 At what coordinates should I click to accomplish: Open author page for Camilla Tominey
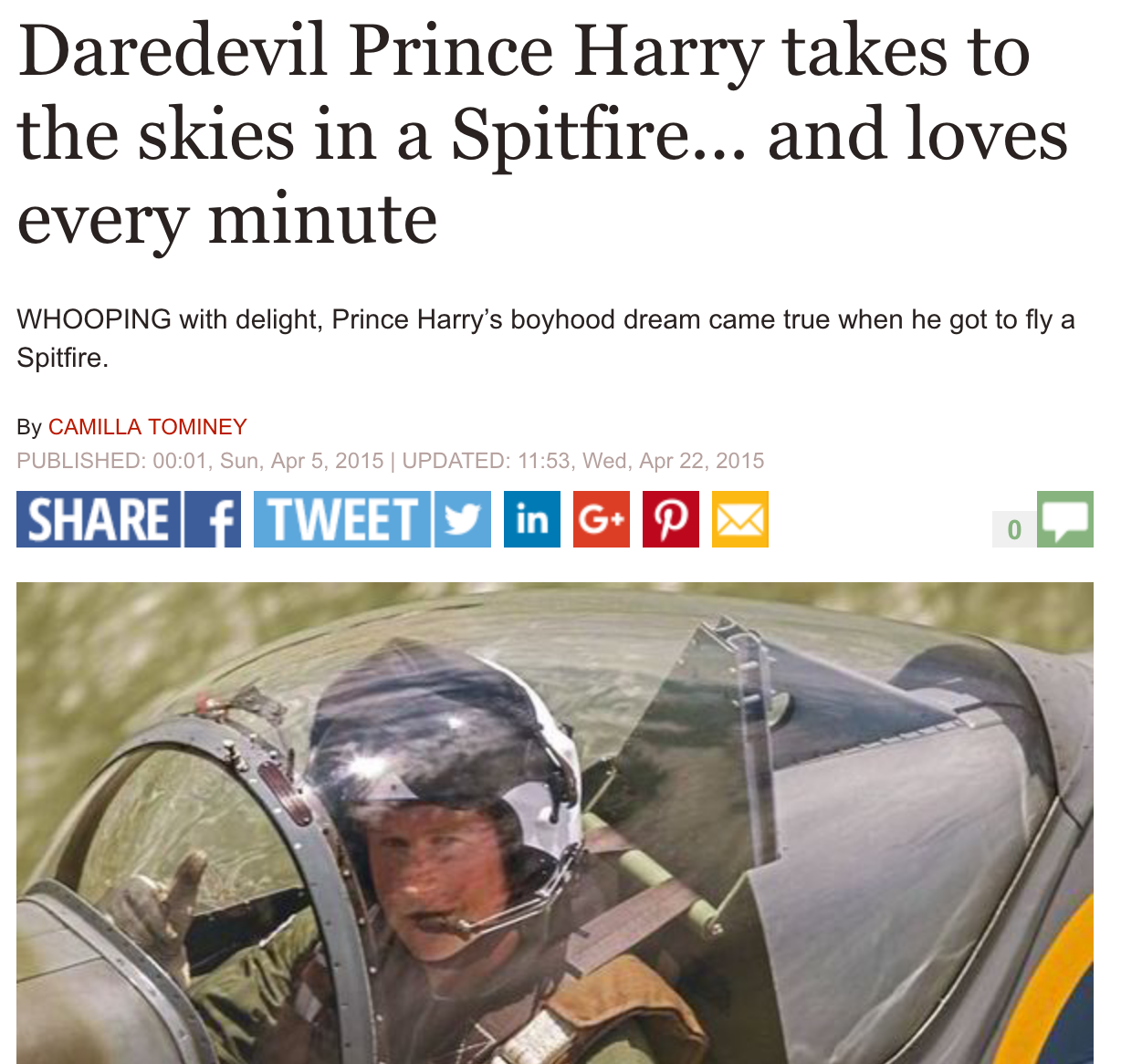point(148,427)
